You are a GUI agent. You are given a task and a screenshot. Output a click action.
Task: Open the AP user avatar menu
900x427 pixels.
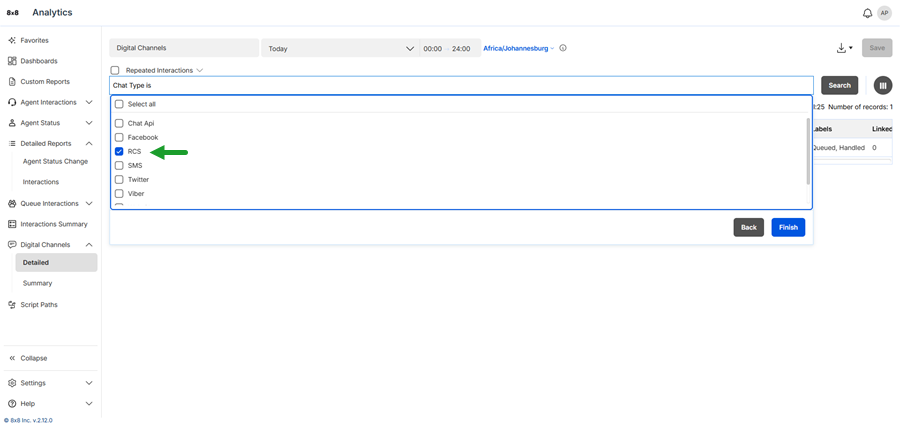tap(884, 13)
